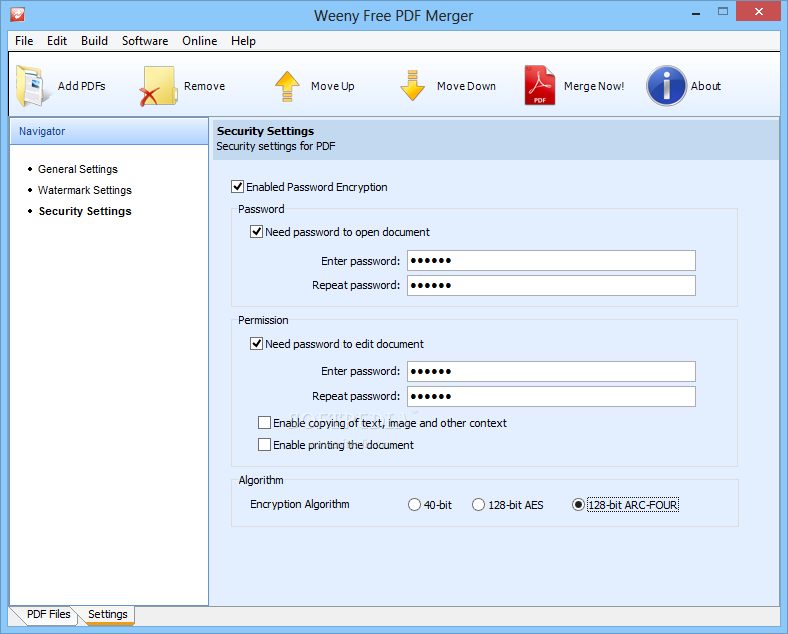Open the Help menu
Screen dimensions: 788x634
[243, 41]
